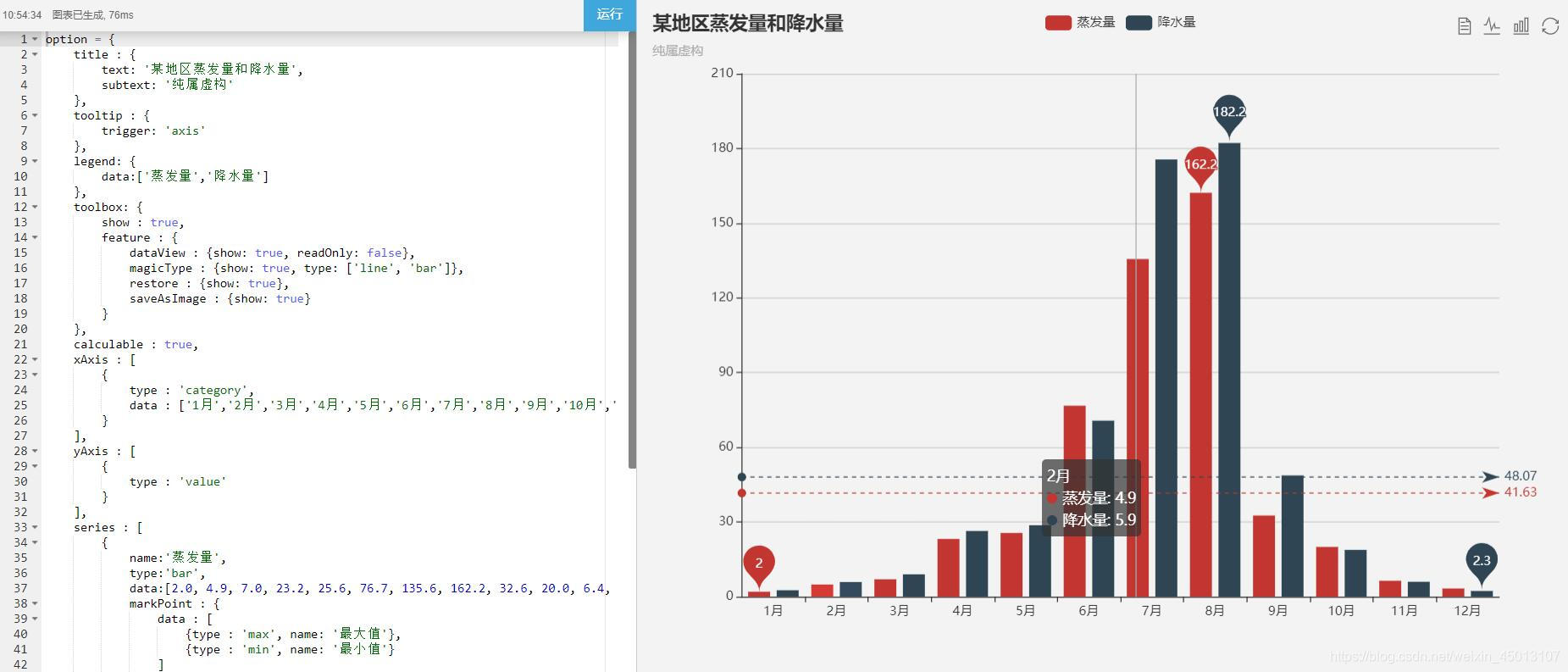Switch chart to line type icon
The height and width of the screenshot is (672, 1568).
point(1492,26)
